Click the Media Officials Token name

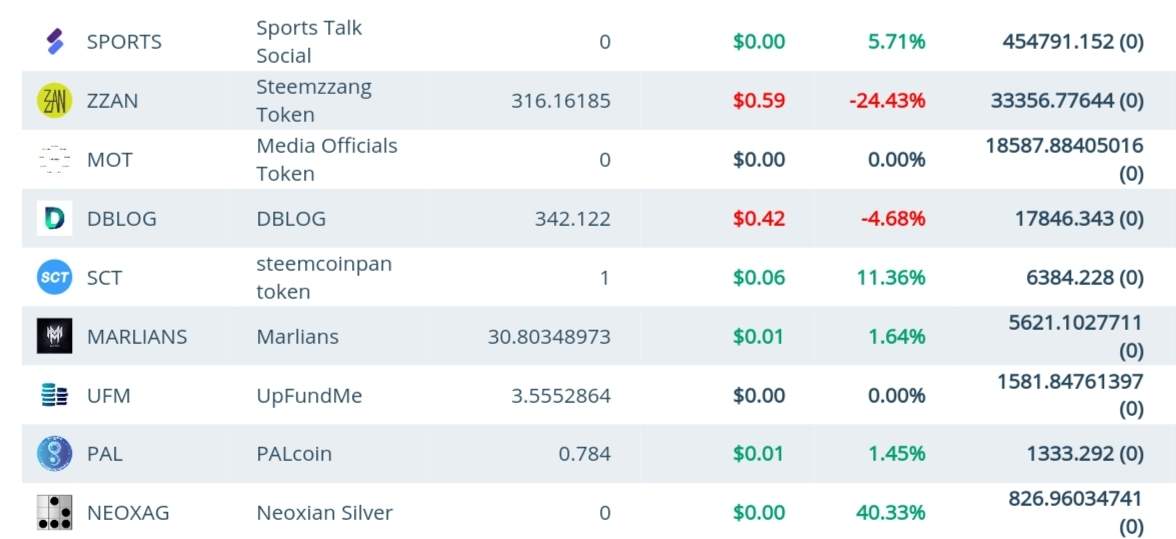pos(327,160)
